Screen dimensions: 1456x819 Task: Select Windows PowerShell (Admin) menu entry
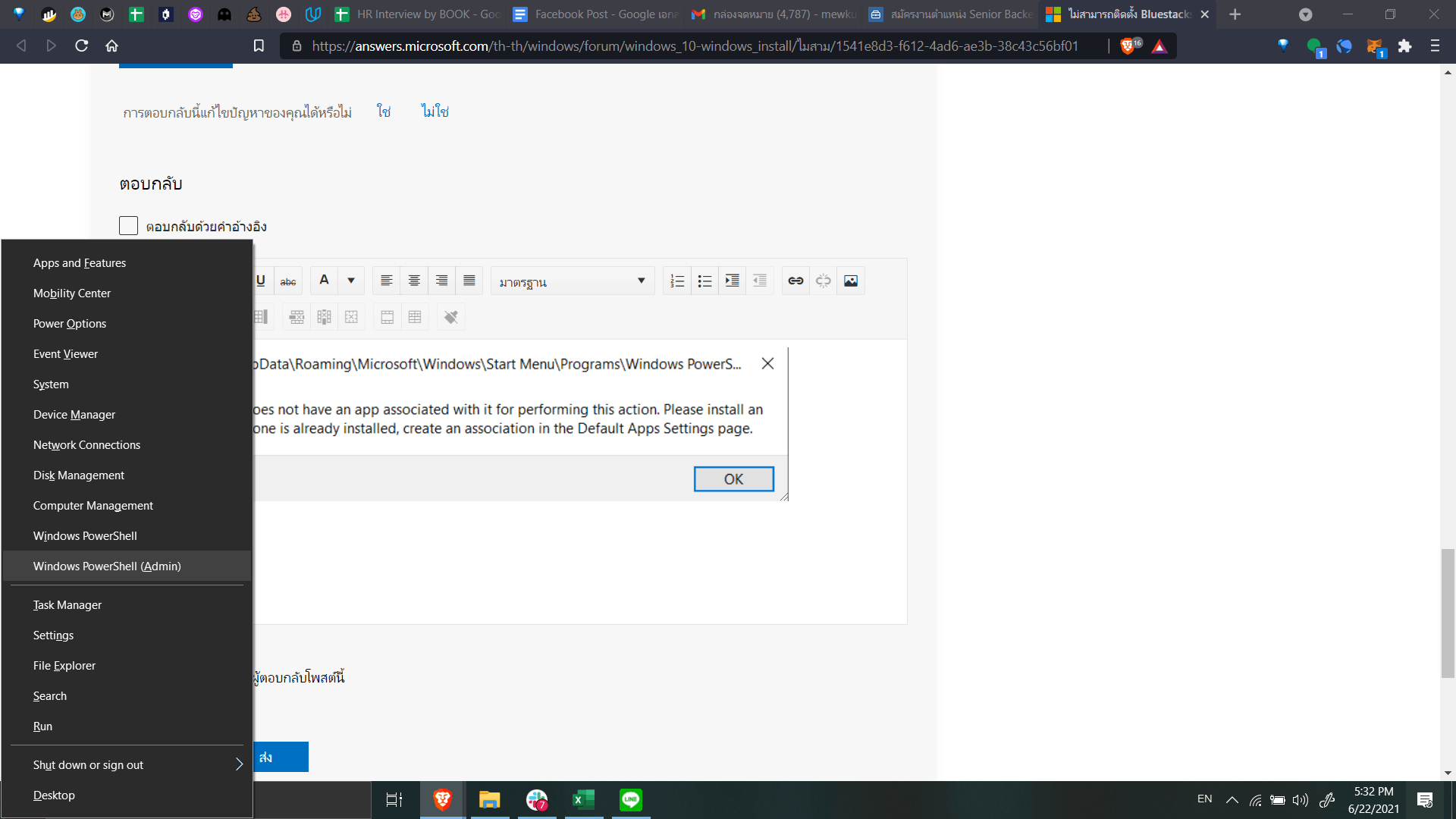(x=107, y=566)
